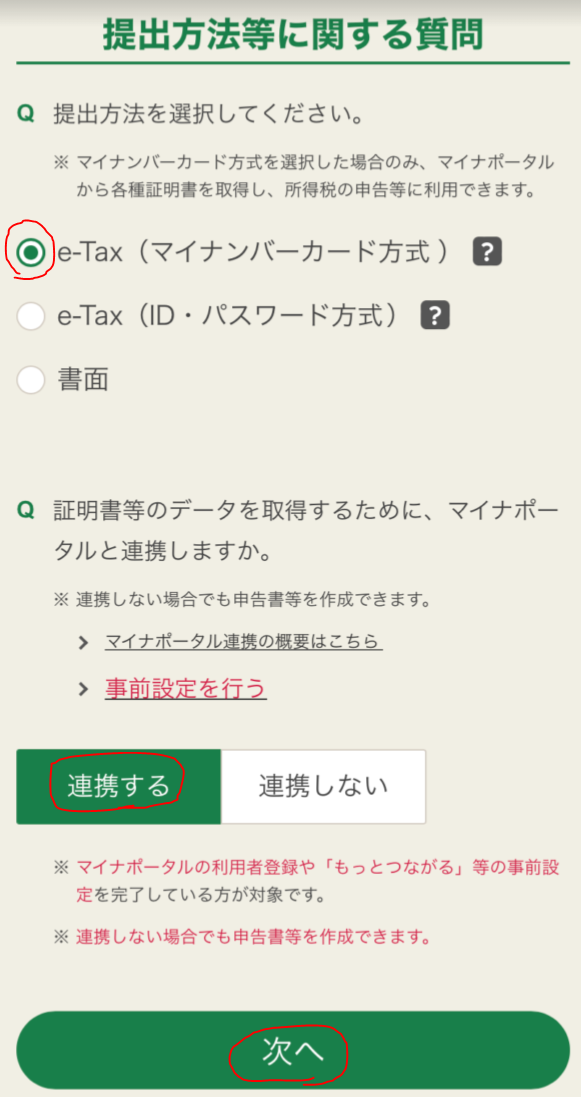
Task: Click the 提出方法等に関する質問 heading
Action: click(x=293, y=34)
